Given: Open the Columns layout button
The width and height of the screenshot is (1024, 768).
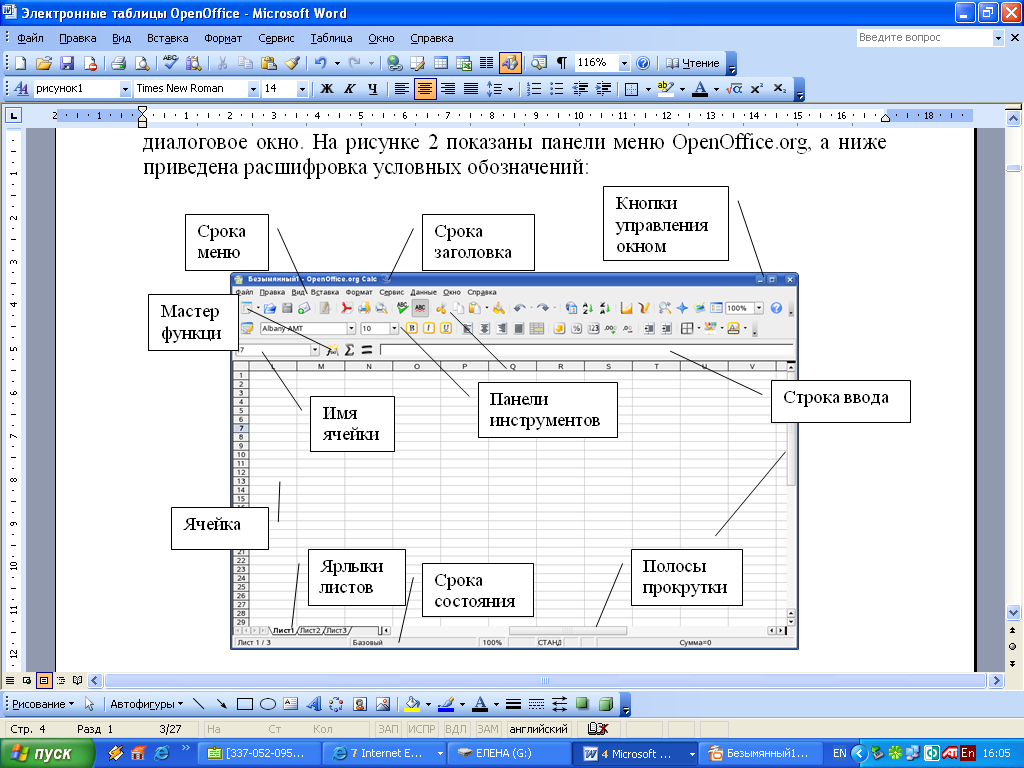Looking at the screenshot, I should (487, 63).
